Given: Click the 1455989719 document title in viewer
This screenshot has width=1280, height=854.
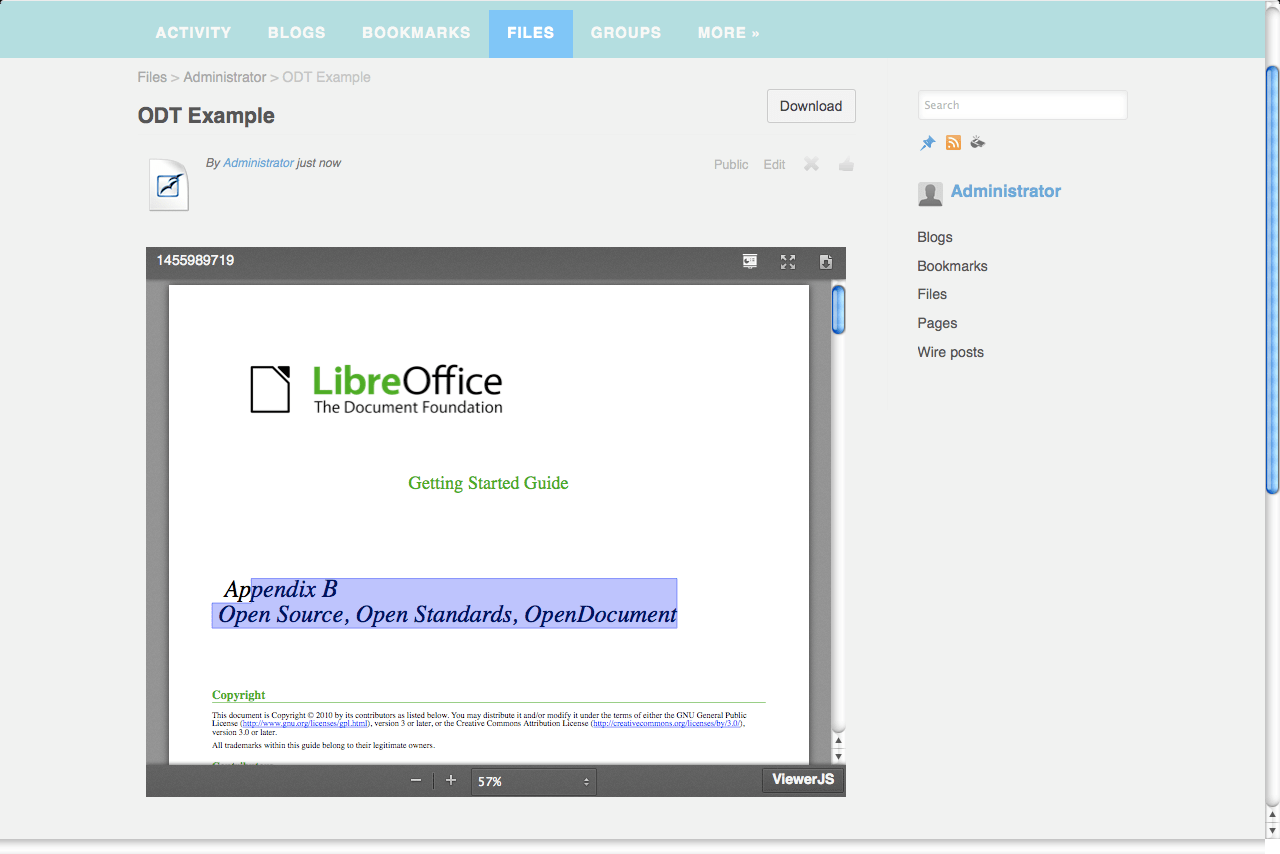Looking at the screenshot, I should 195,260.
